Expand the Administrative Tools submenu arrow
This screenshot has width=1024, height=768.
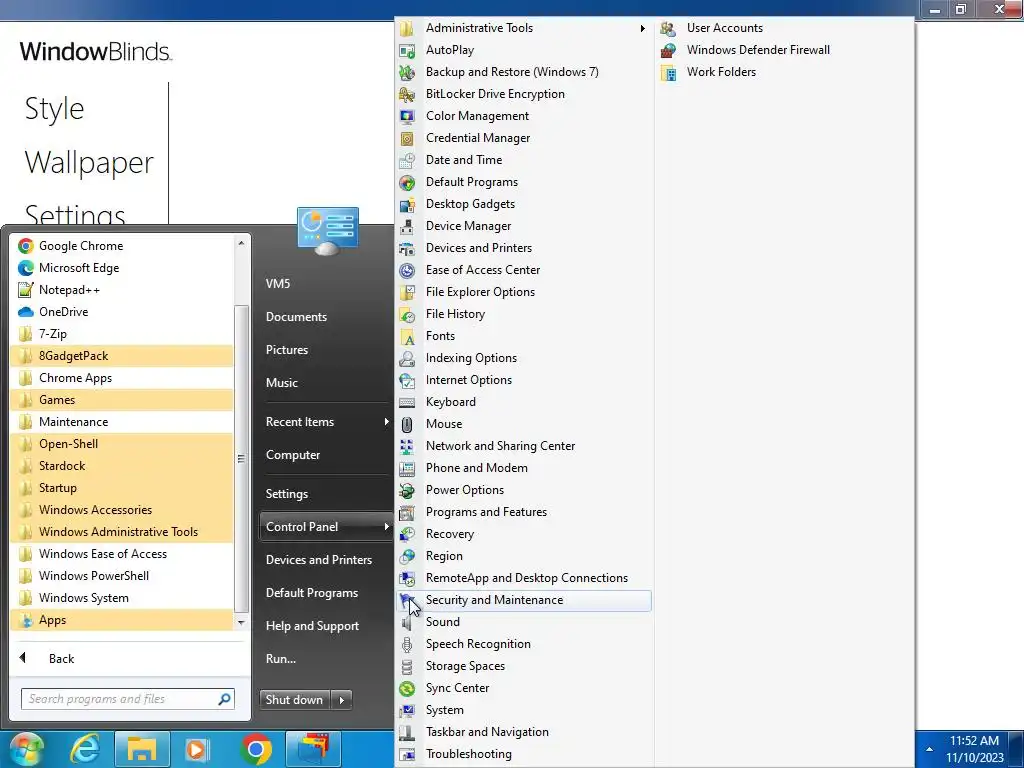point(643,28)
